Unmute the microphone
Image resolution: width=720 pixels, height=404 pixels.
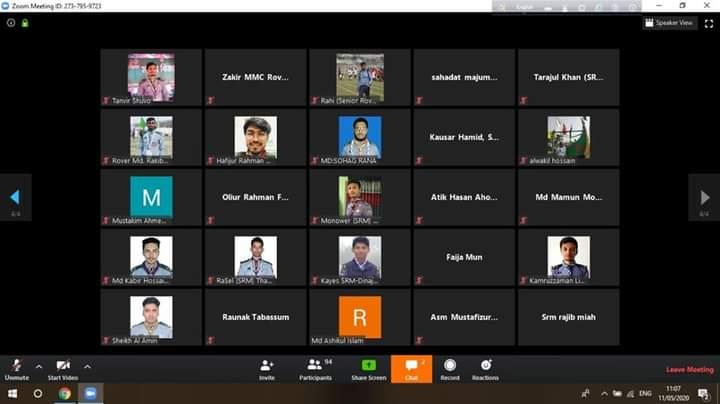[x=16, y=367]
